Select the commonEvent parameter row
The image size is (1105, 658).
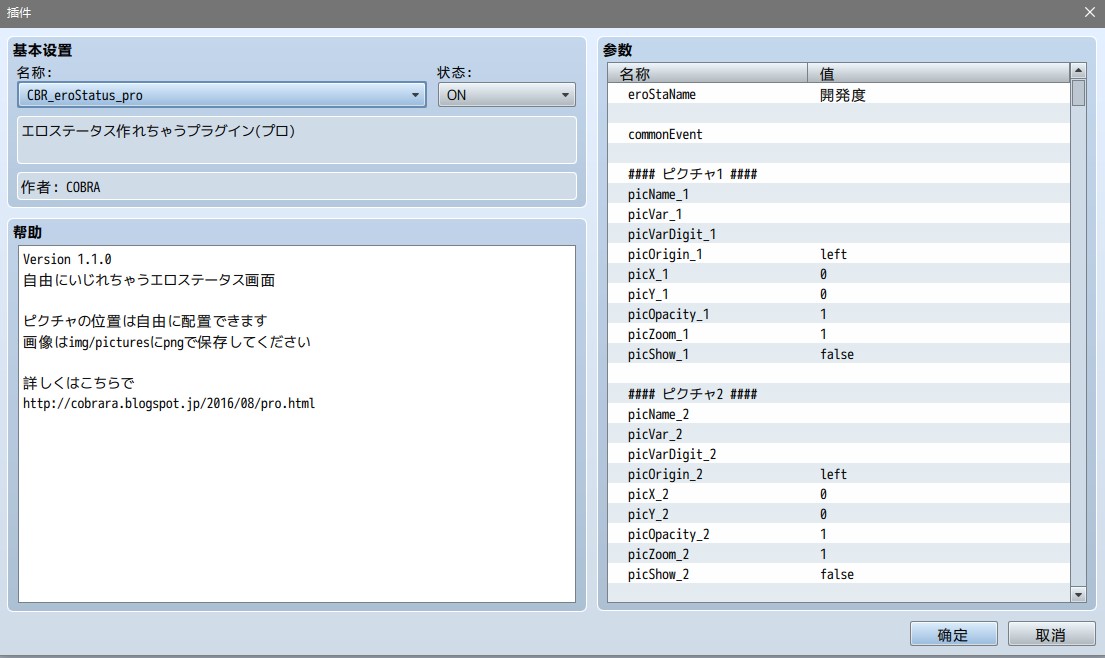coord(839,134)
